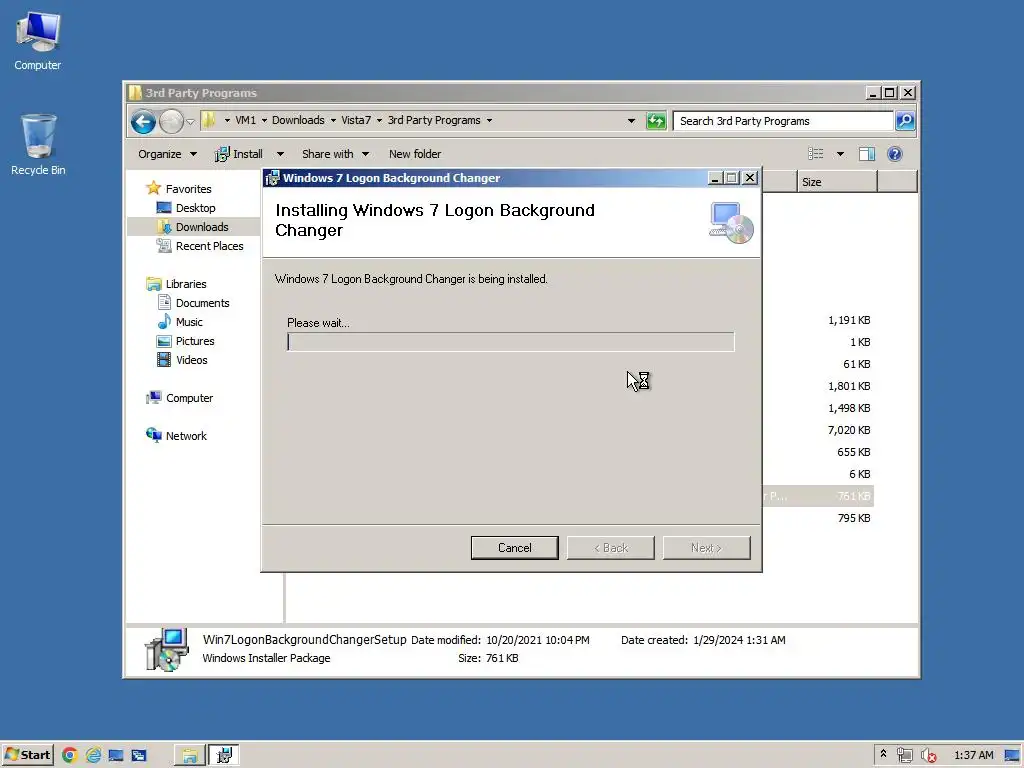Open the Install dropdown arrow
1024x768 pixels.
click(x=280, y=154)
